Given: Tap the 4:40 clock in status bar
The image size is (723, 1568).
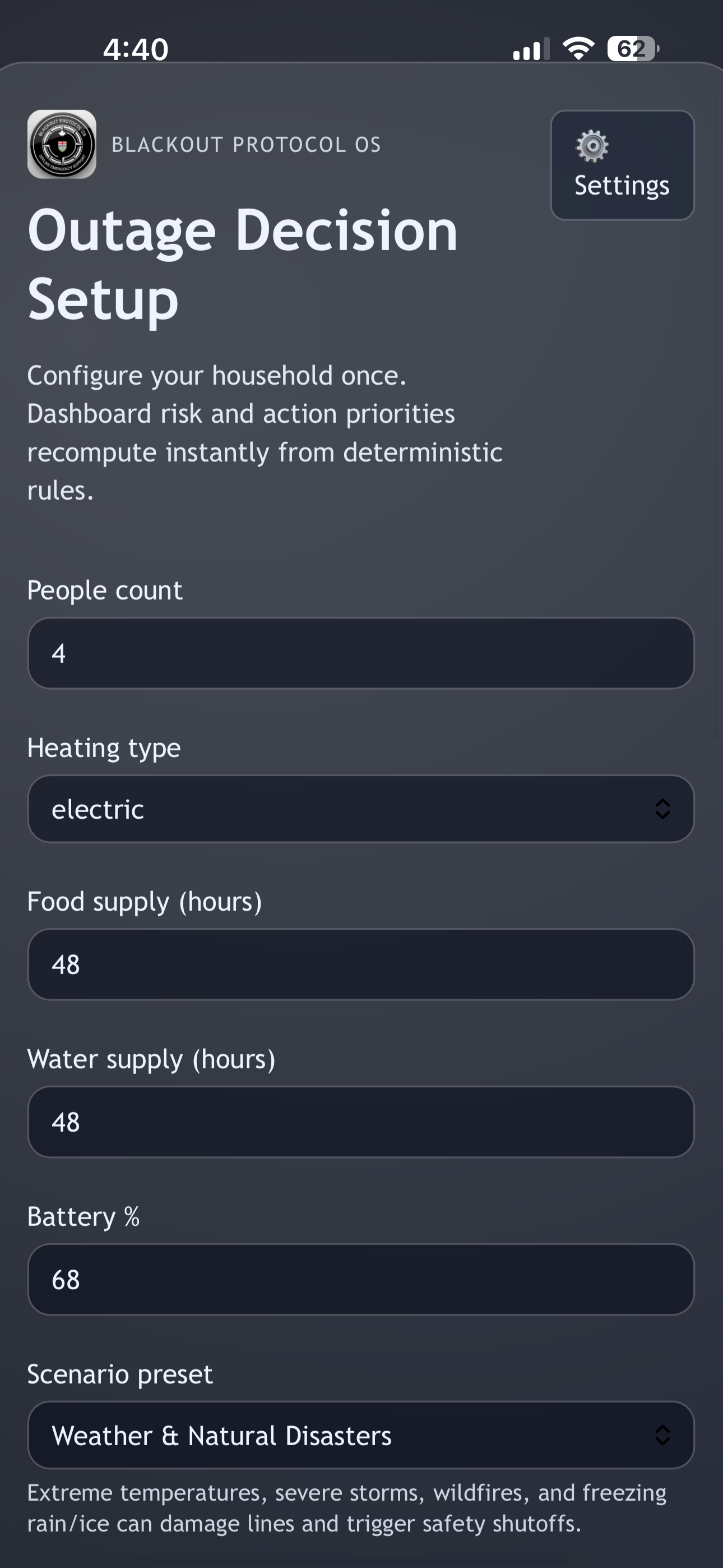Looking at the screenshot, I should [x=136, y=49].
